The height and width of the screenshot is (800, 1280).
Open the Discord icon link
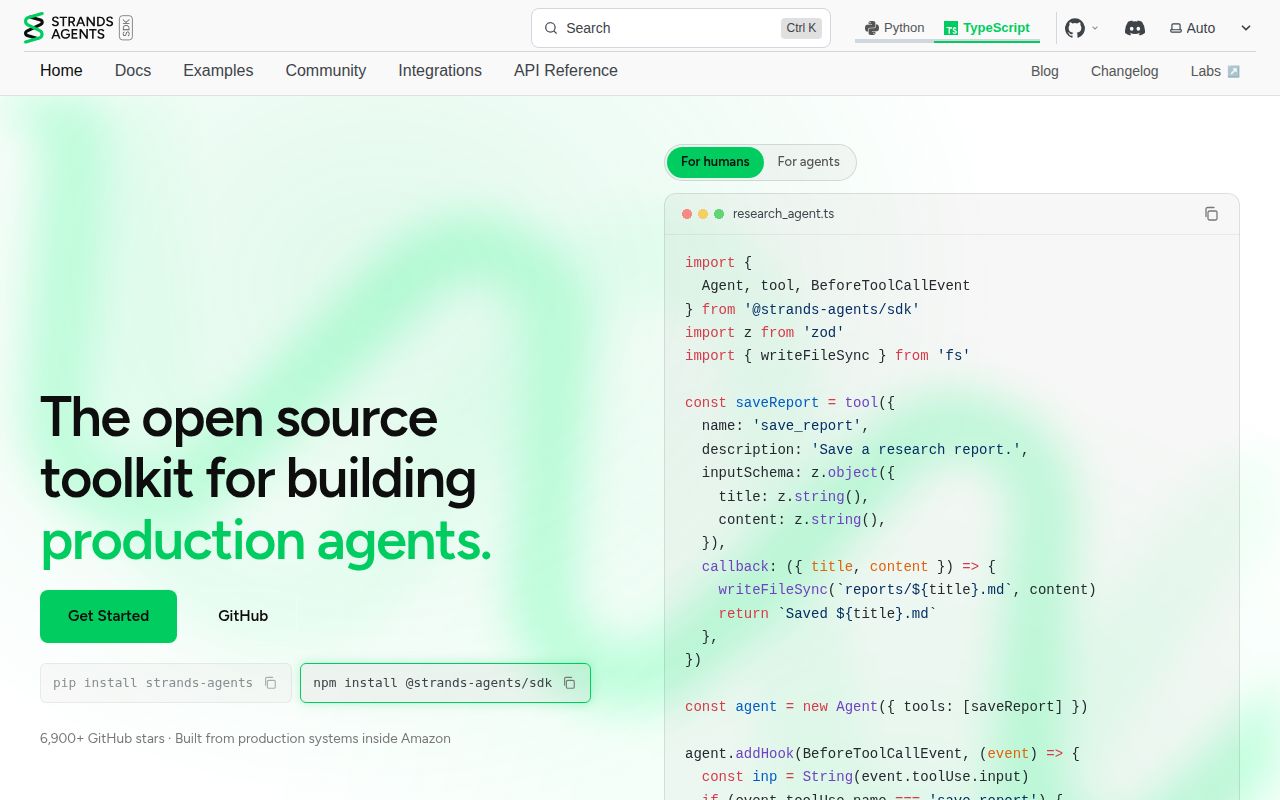[1135, 28]
